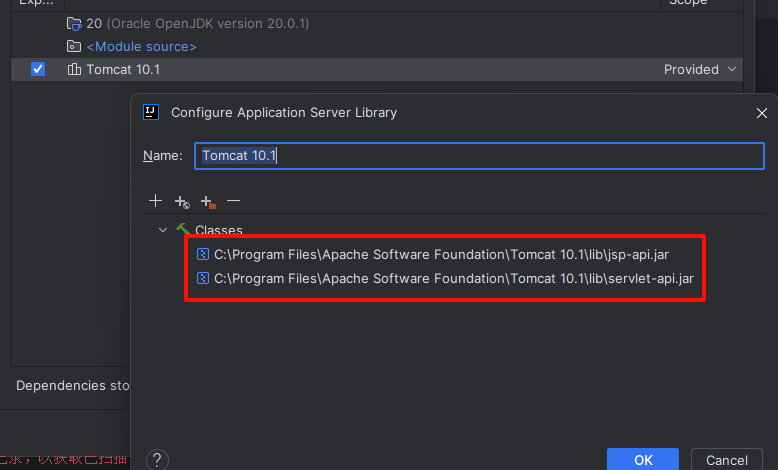778x470 pixels.
Task: Select the servlet-api.jar path entry
Action: click(x=454, y=278)
